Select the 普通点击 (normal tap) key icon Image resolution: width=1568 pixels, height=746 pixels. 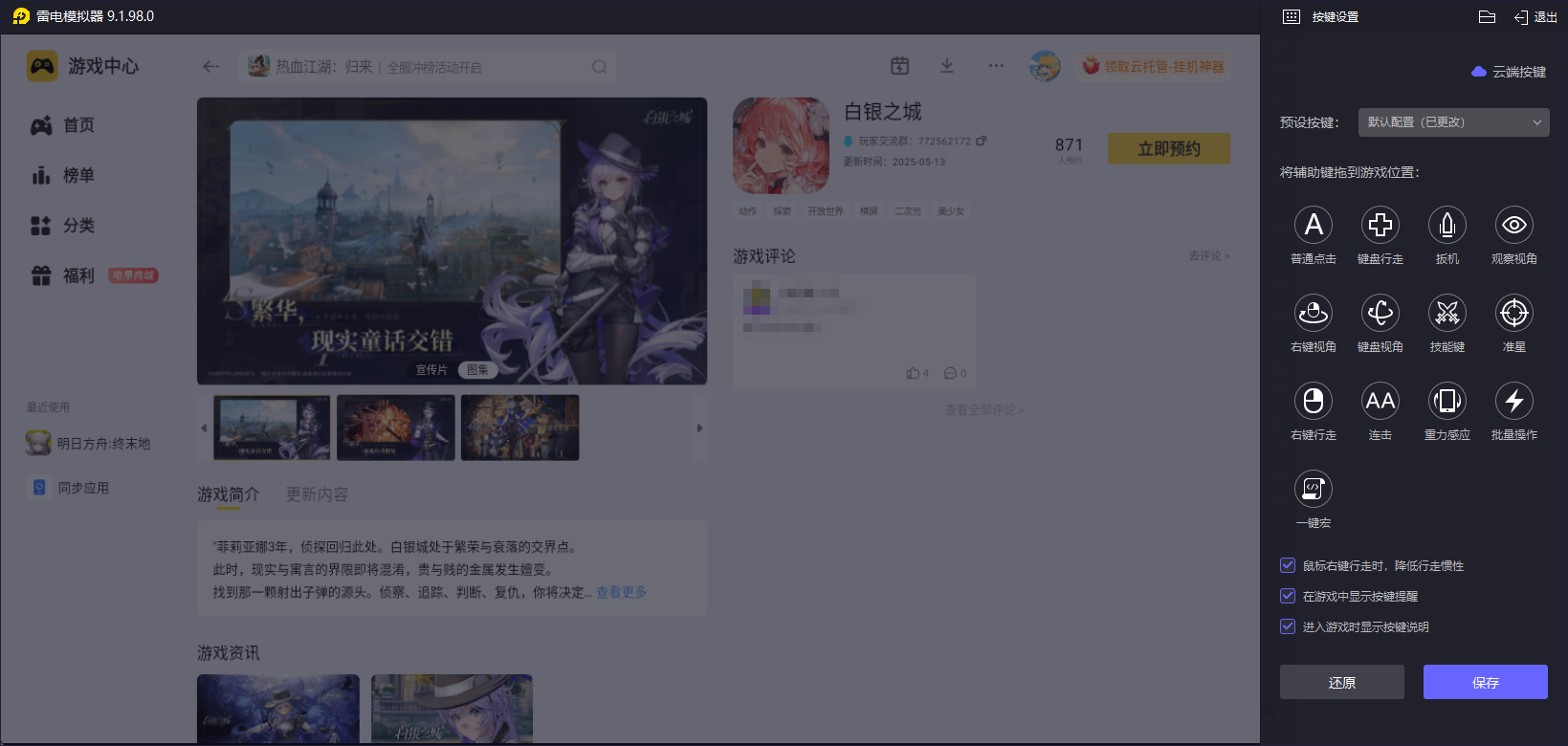point(1314,225)
